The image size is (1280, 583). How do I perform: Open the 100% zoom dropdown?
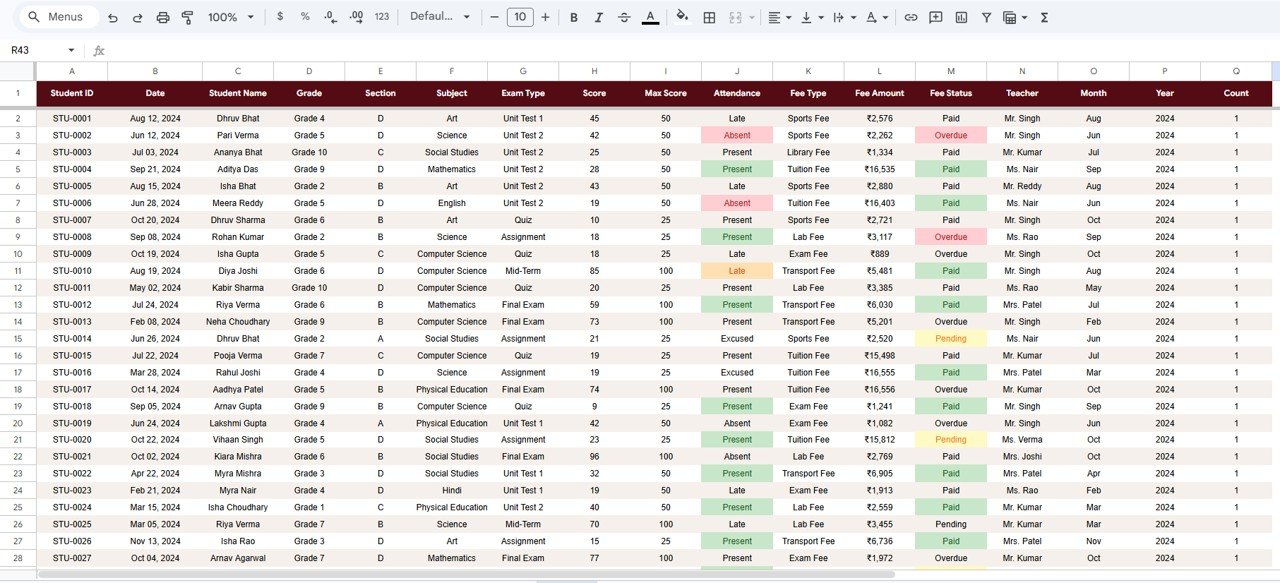click(x=231, y=17)
